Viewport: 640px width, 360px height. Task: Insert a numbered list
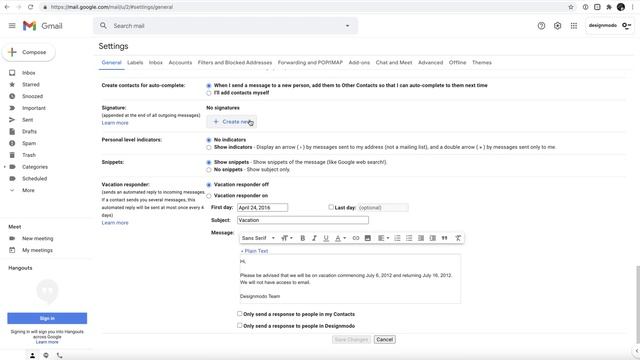click(397, 238)
